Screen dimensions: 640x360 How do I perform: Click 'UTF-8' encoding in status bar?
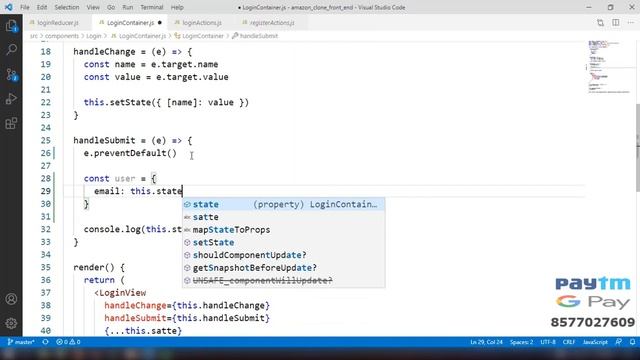(548, 342)
